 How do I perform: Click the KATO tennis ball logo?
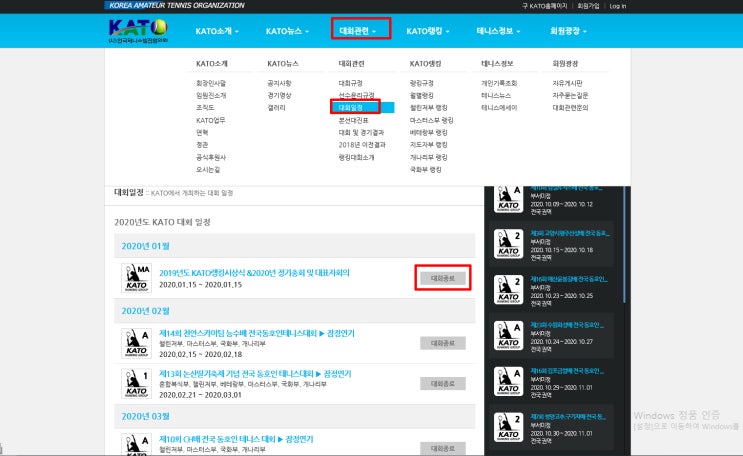[x=138, y=30]
